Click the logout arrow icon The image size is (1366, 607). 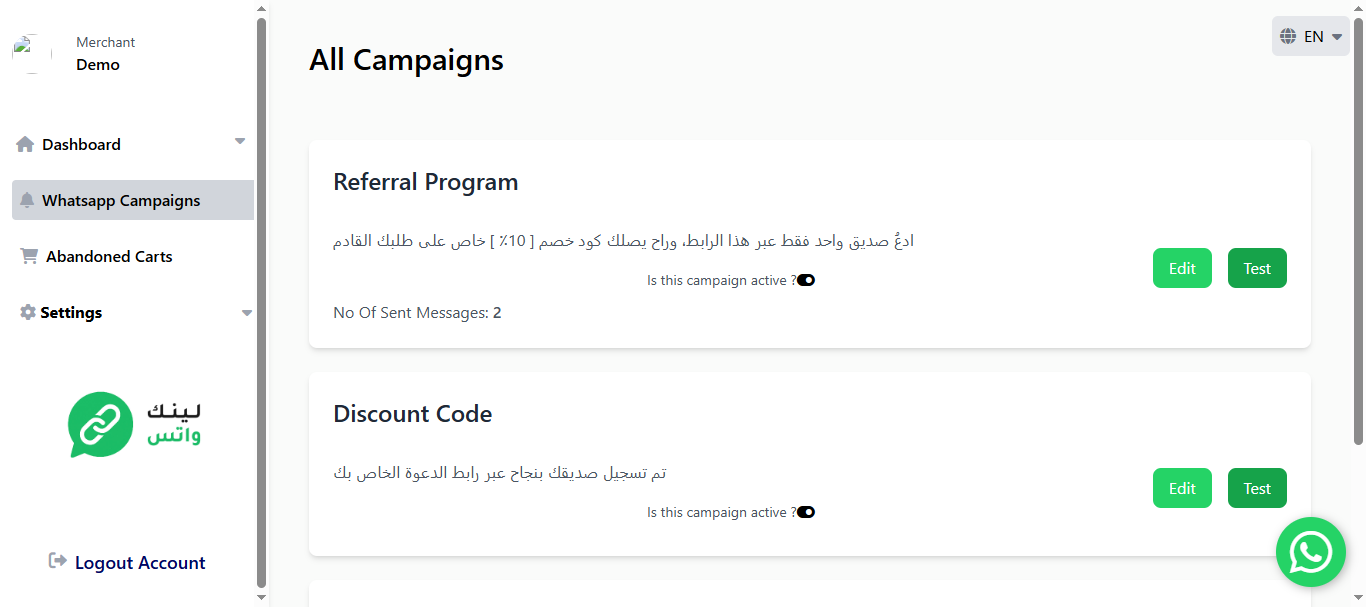(x=58, y=561)
